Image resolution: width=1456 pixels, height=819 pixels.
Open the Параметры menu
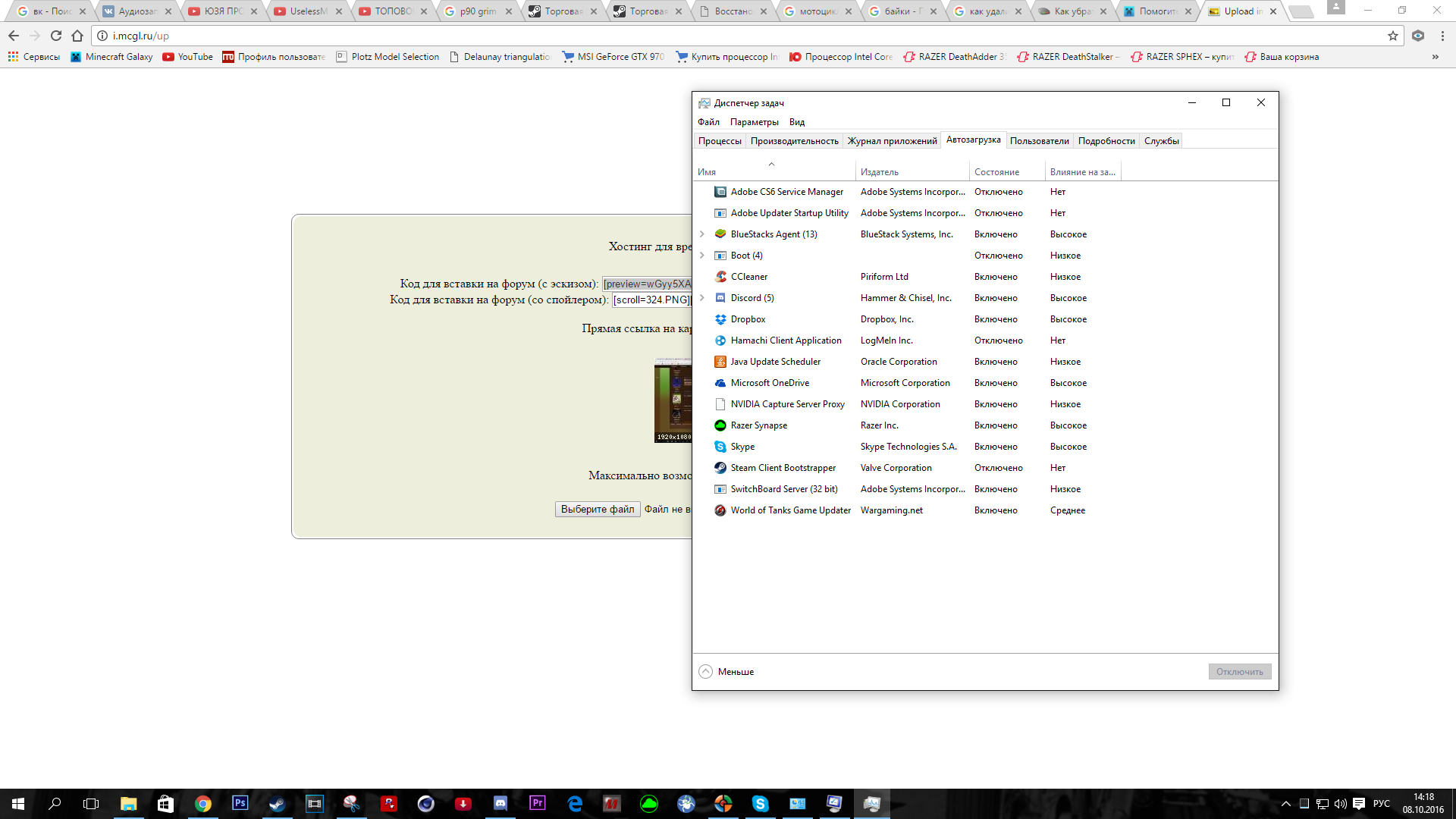point(754,122)
